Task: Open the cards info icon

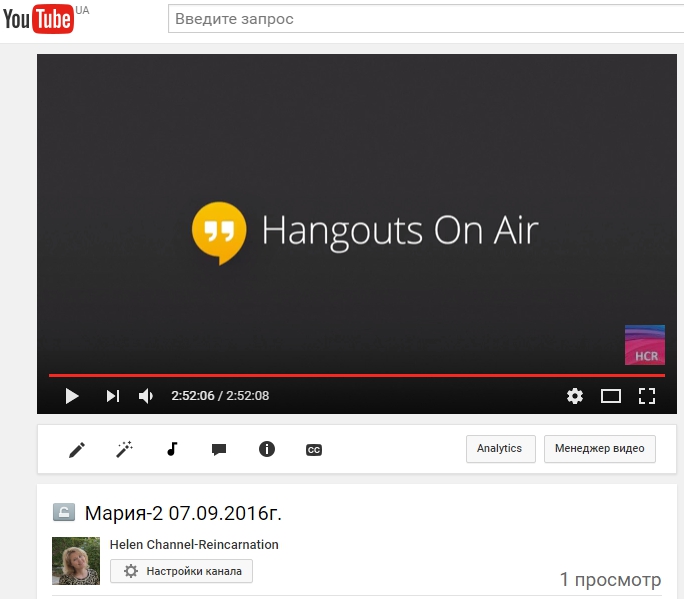Action: [266, 450]
